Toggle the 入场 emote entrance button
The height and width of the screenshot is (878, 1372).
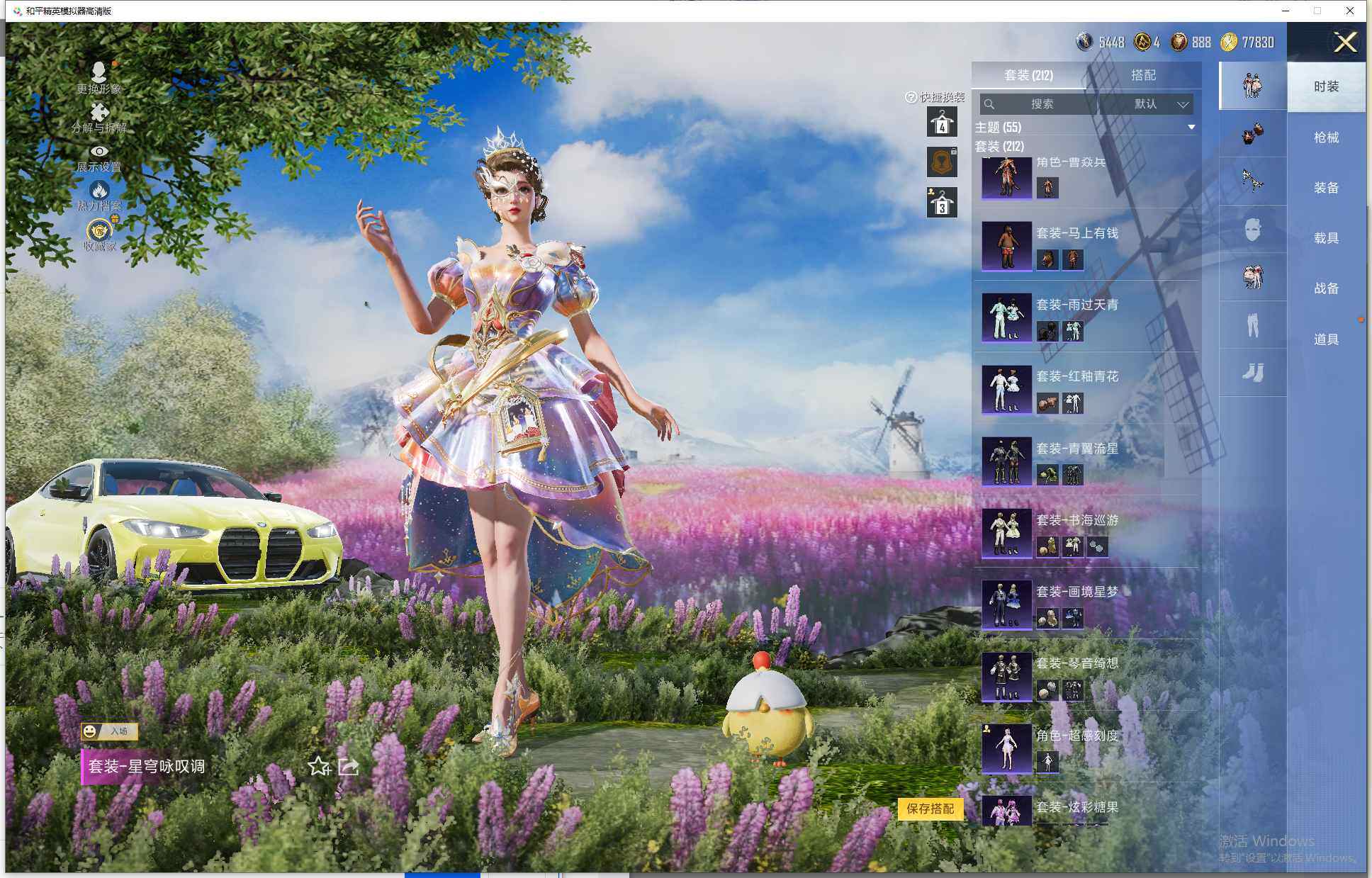[109, 731]
